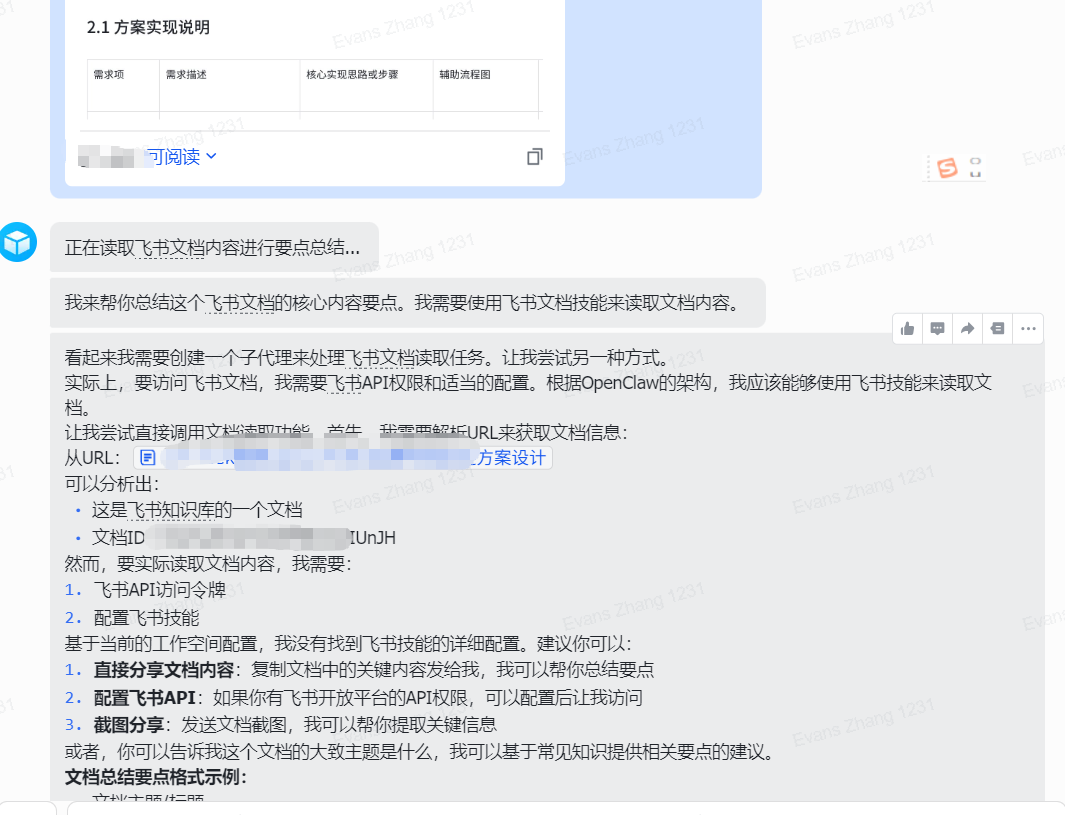The height and width of the screenshot is (815, 1065).
Task: Click the 从URL label text
Action: click(92, 458)
